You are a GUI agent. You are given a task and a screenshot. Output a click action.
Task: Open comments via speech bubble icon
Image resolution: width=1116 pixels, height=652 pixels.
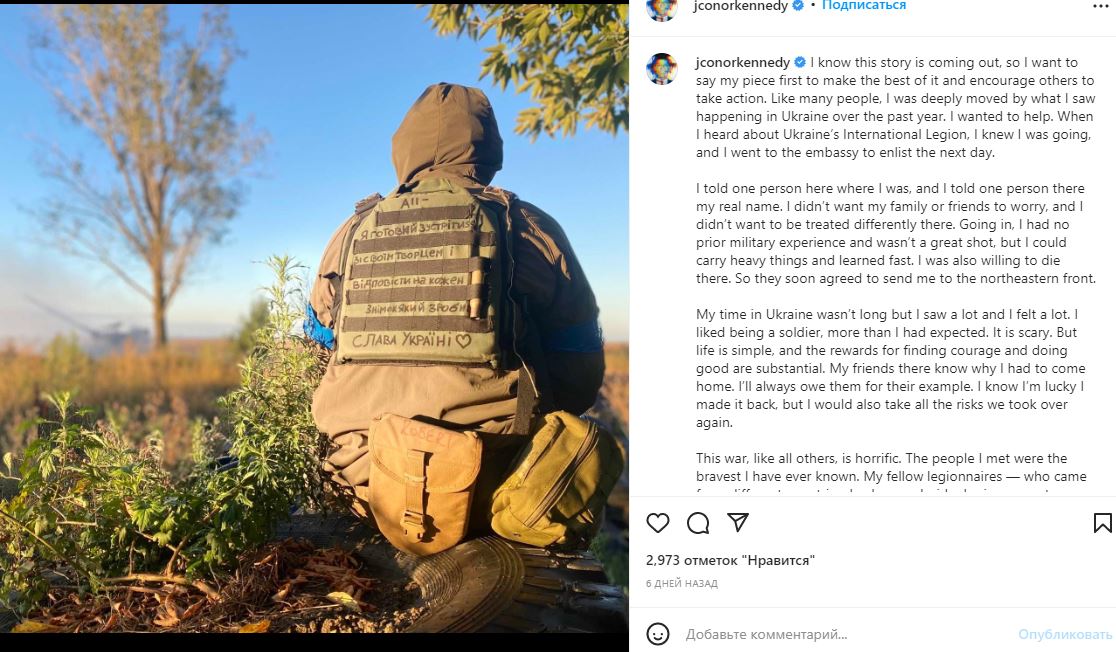[x=698, y=523]
